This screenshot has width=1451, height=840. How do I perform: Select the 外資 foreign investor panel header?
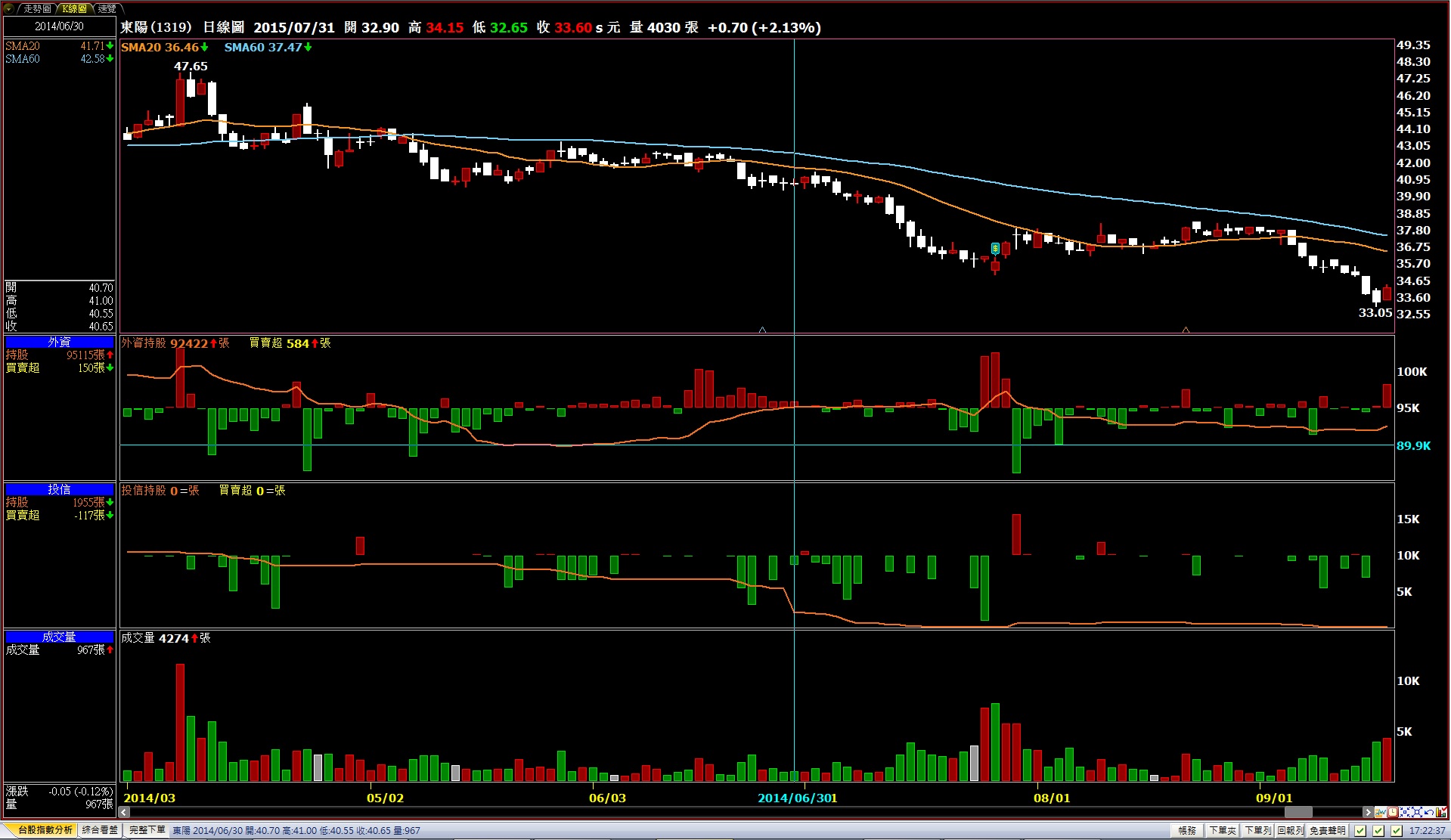click(x=59, y=343)
